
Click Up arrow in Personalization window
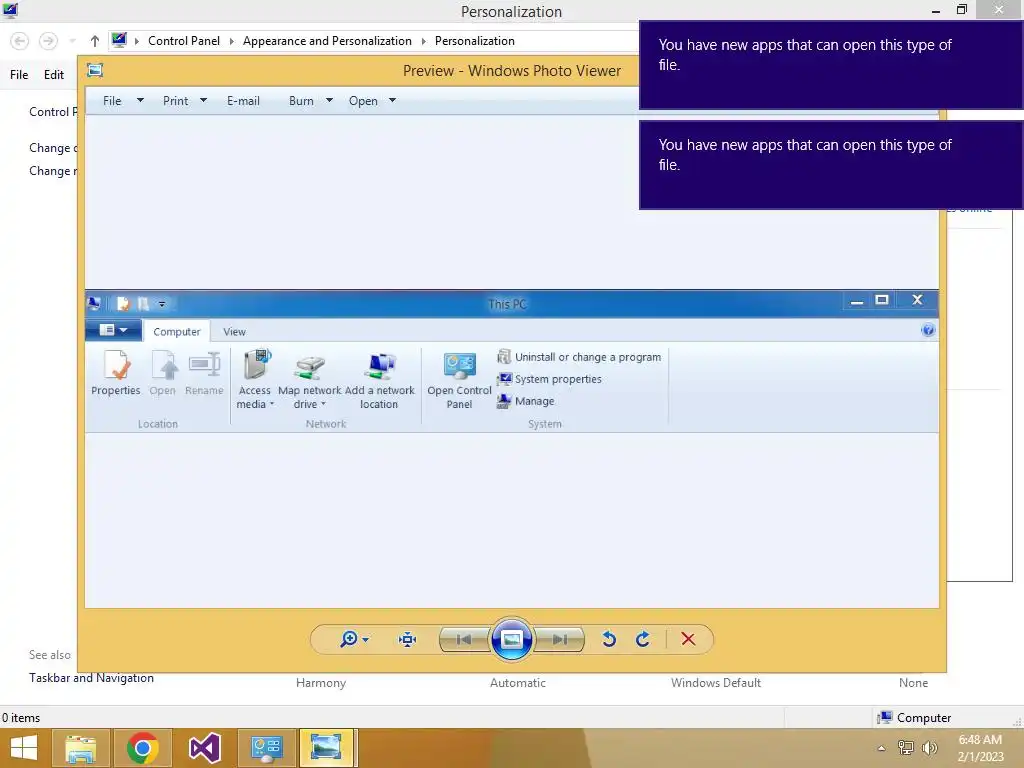point(95,41)
